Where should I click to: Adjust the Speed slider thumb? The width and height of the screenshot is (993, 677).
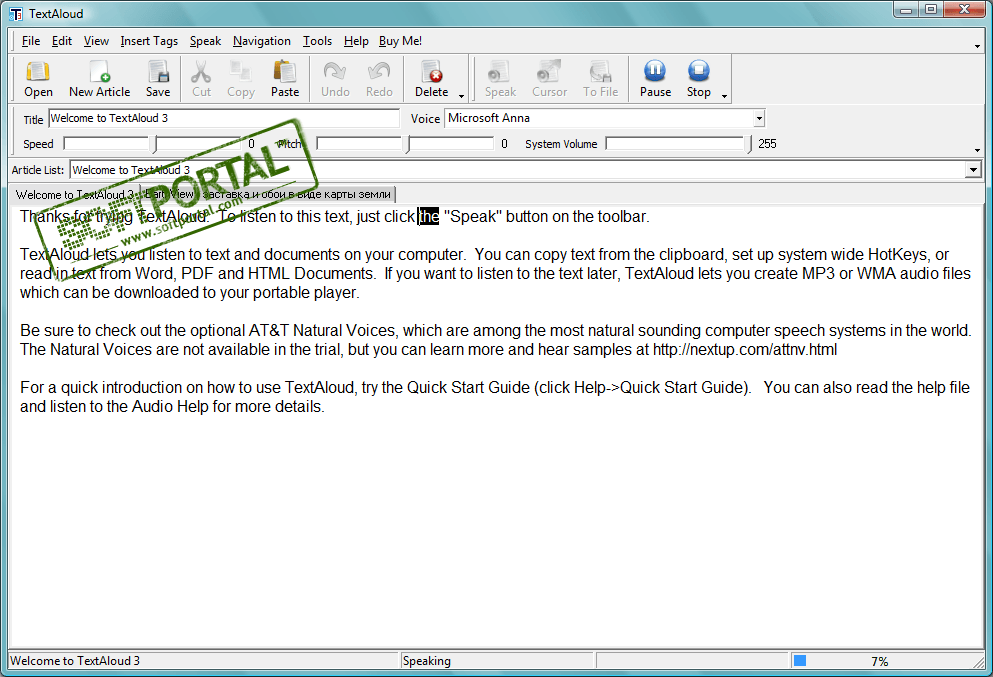point(155,144)
